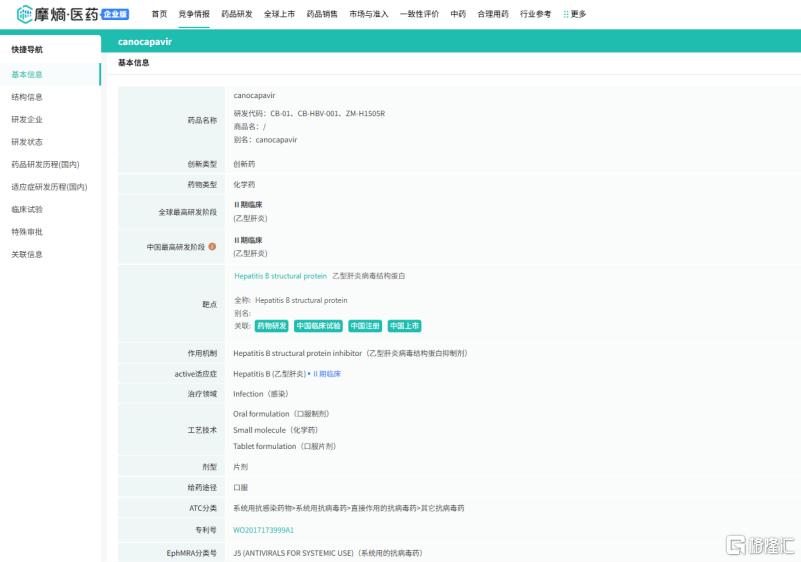Click the ATC分类 classification path text
The image size is (801, 562).
click(348, 508)
